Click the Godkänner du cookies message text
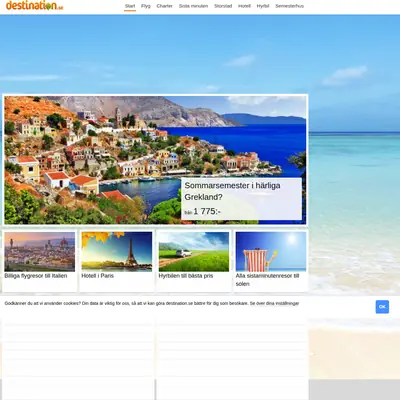The height and width of the screenshot is (400, 400). pyautogui.click(x=126, y=303)
